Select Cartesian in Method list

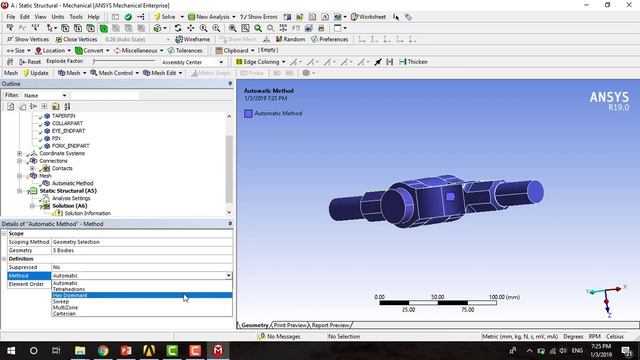coord(142,313)
